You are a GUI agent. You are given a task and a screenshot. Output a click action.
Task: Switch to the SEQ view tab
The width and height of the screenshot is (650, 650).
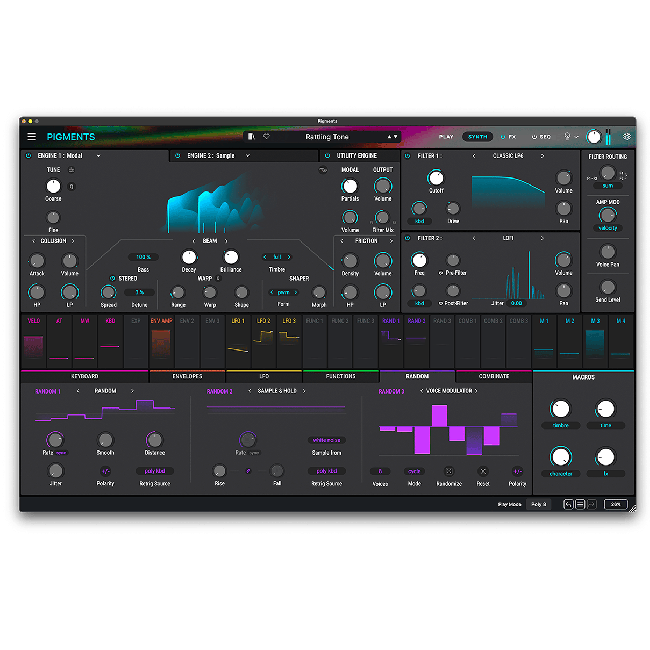tap(541, 137)
